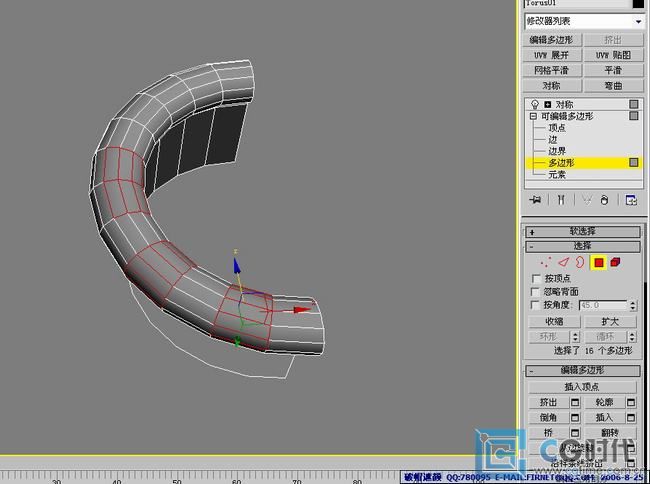Click the 平滑 button
Image resolution: width=650 pixels, height=484 pixels.
point(613,70)
